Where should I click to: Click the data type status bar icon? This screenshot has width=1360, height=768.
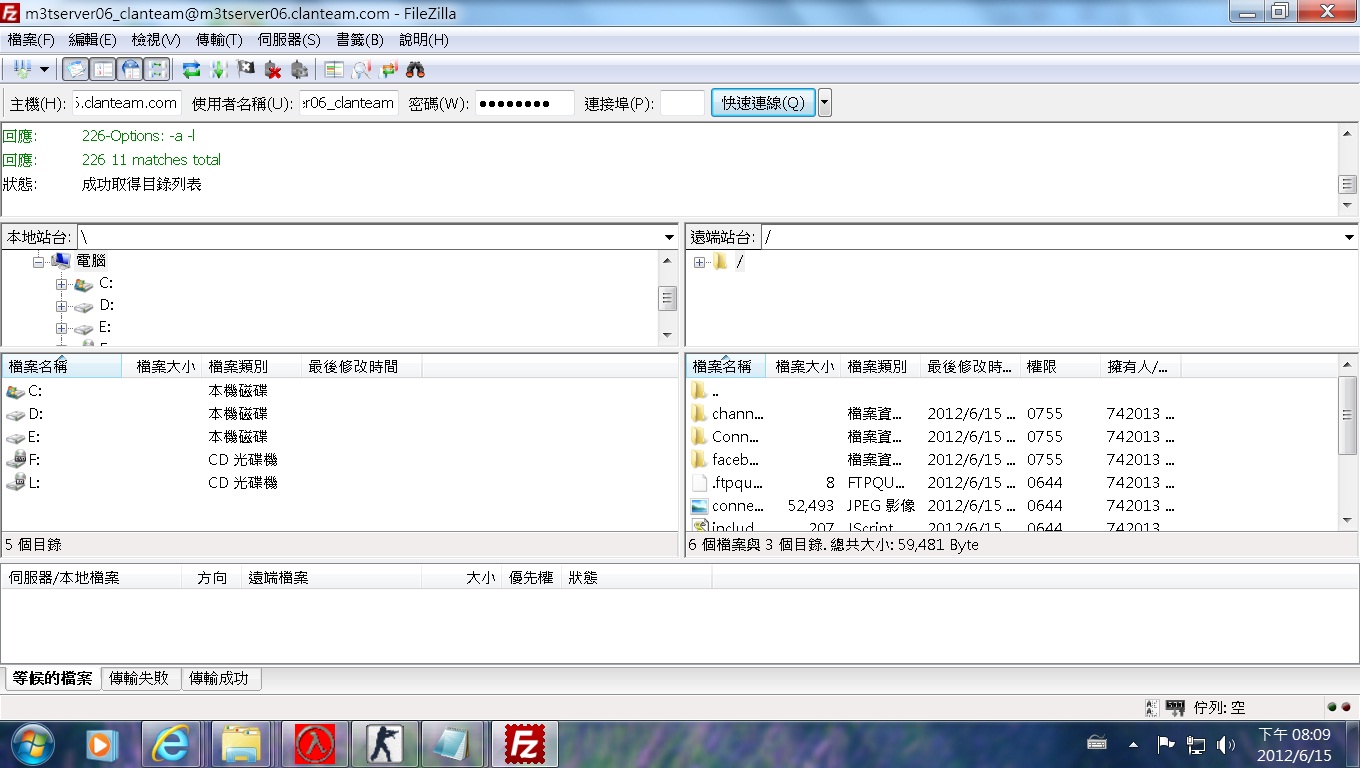(x=1151, y=707)
